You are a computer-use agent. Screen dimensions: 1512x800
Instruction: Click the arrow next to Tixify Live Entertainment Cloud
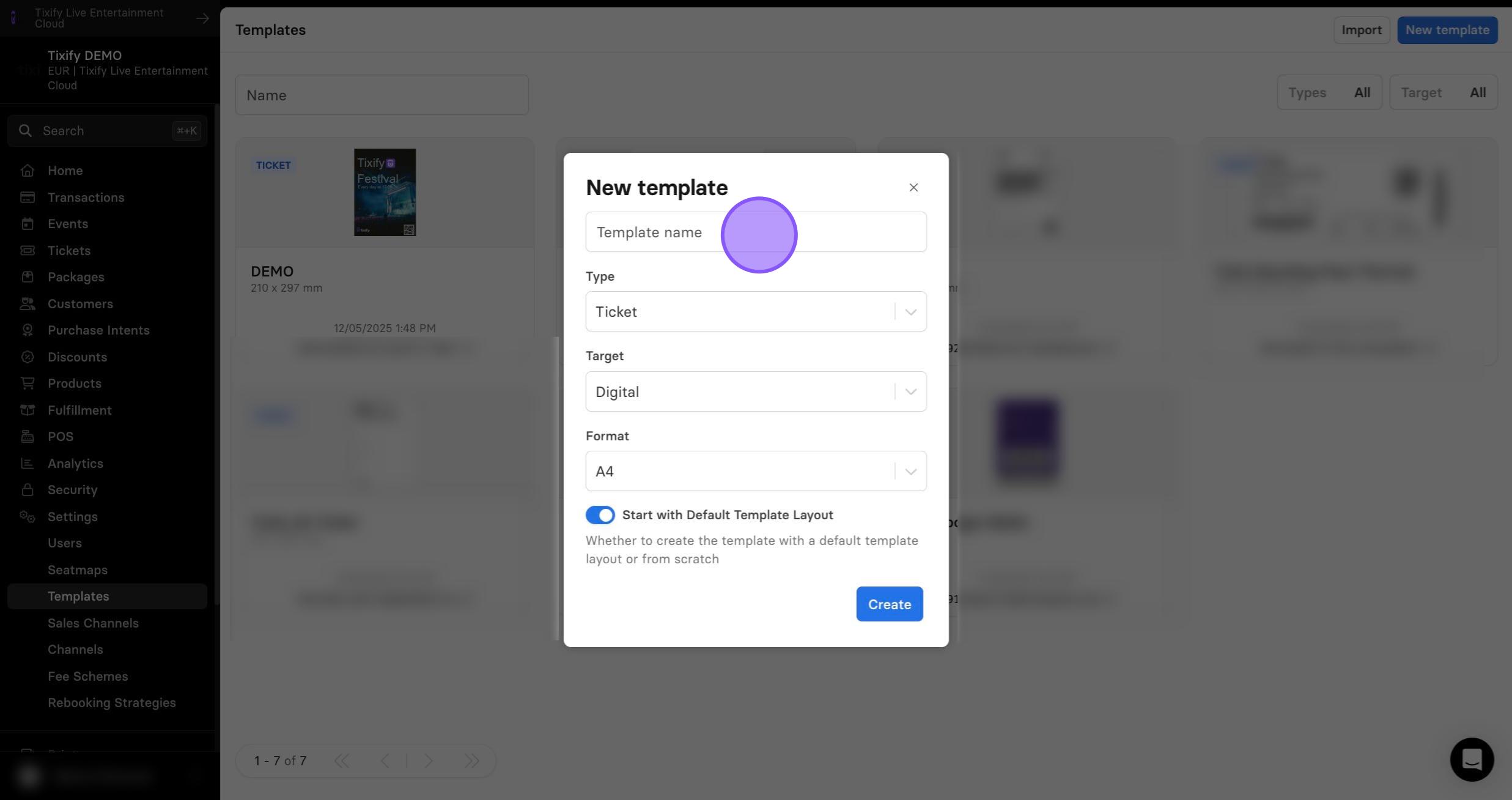pos(202,18)
